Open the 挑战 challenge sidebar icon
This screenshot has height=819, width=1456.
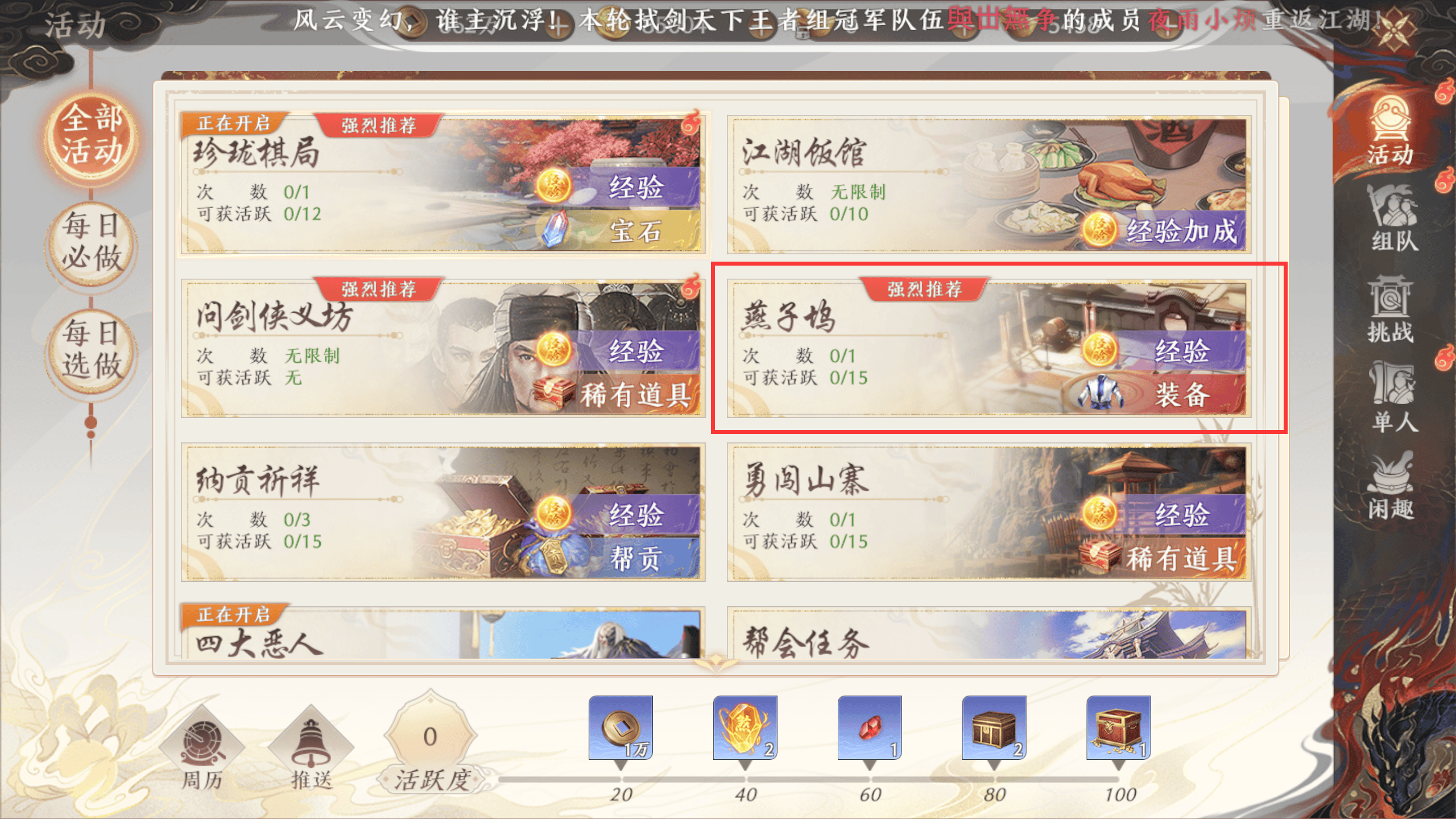[1391, 309]
